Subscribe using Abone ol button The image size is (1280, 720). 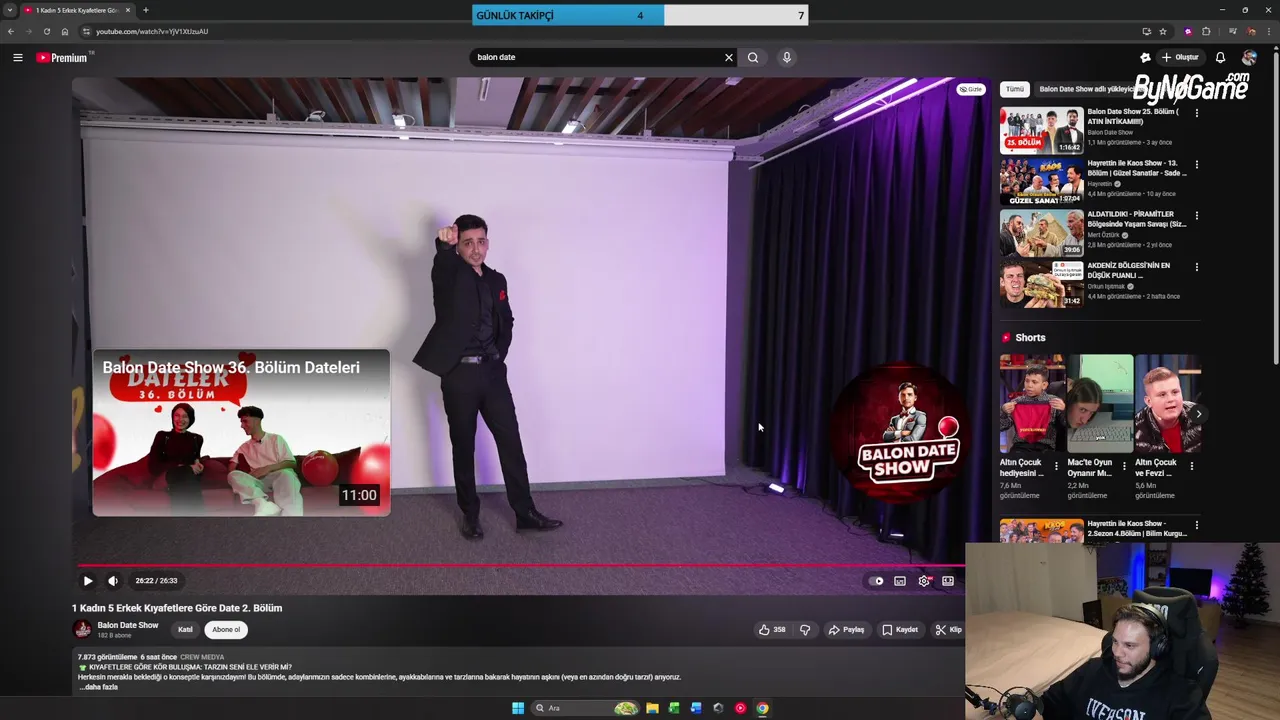[226, 630]
